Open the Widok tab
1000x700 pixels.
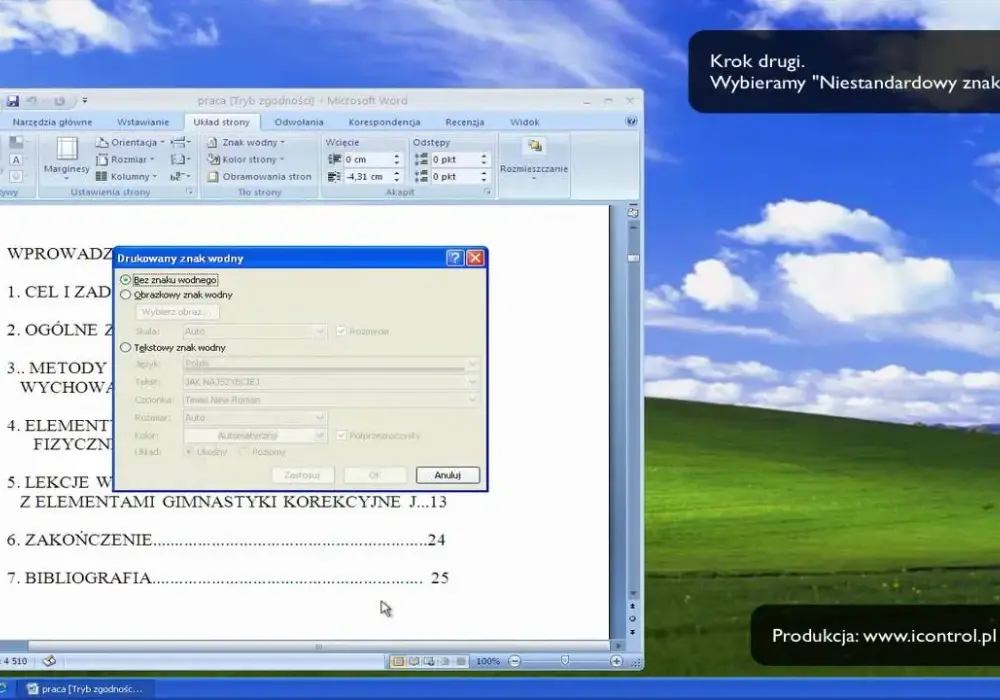pos(524,122)
